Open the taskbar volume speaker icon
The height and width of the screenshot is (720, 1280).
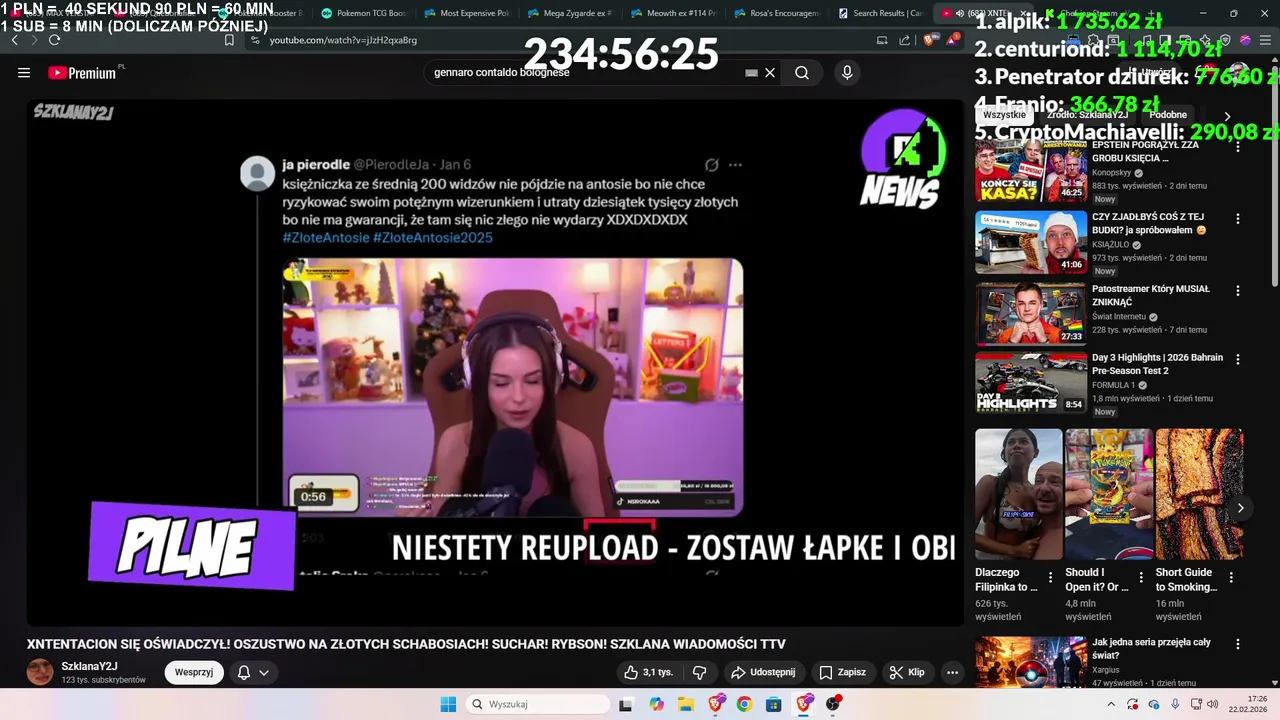point(1212,704)
